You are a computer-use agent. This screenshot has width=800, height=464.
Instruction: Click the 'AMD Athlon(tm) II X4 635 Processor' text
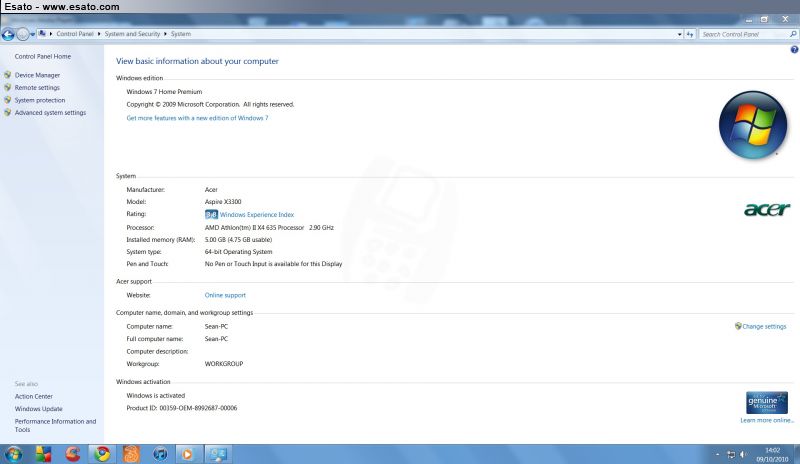(254, 228)
